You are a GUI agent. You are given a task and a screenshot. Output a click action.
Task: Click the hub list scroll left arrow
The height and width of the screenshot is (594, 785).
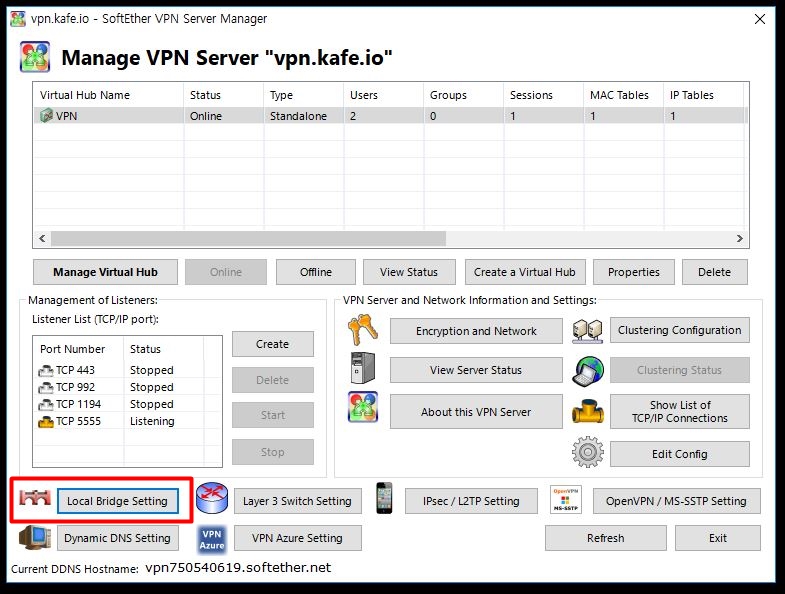[x=43, y=238]
